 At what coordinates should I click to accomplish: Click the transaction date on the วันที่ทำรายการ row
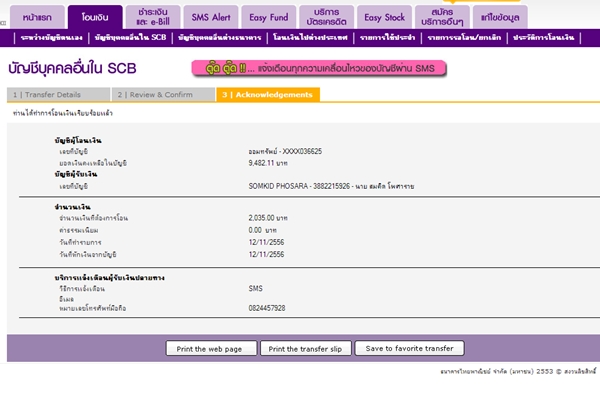tap(266, 242)
